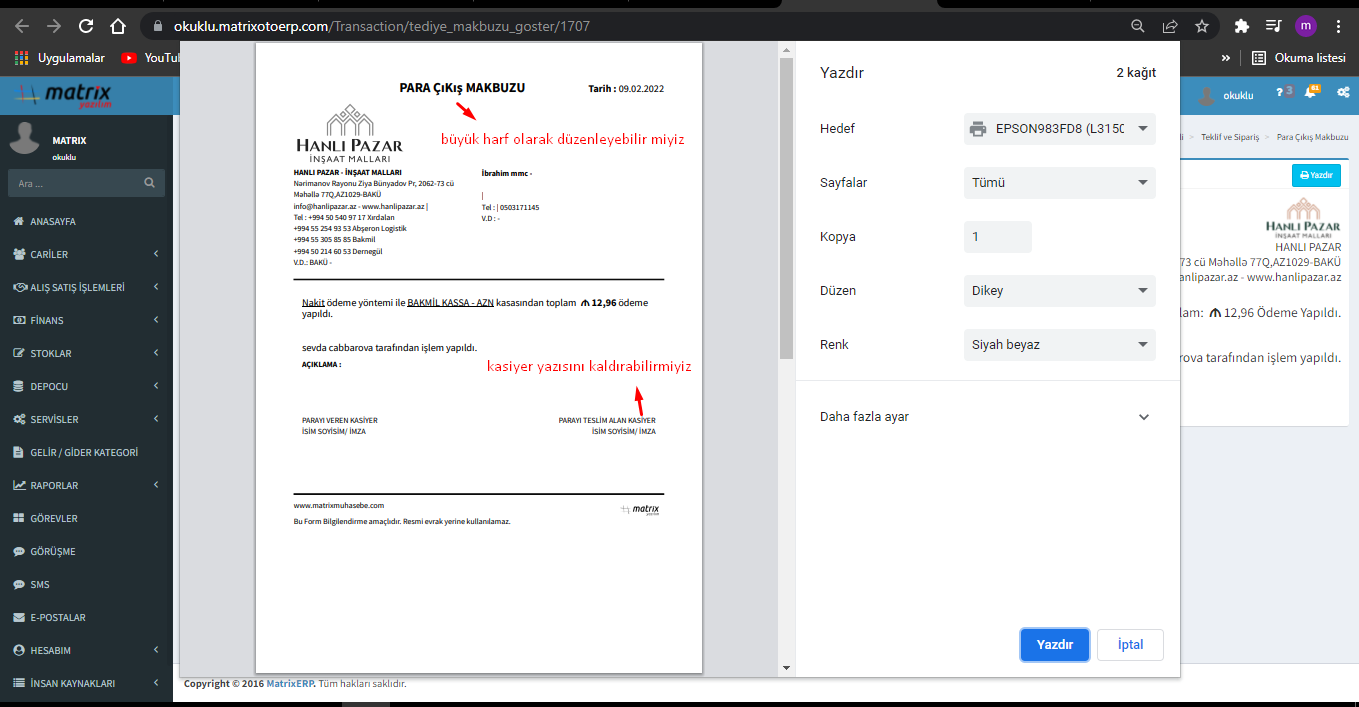This screenshot has height=707, width=1359.
Task: Click the share page icon
Action: click(x=1169, y=26)
